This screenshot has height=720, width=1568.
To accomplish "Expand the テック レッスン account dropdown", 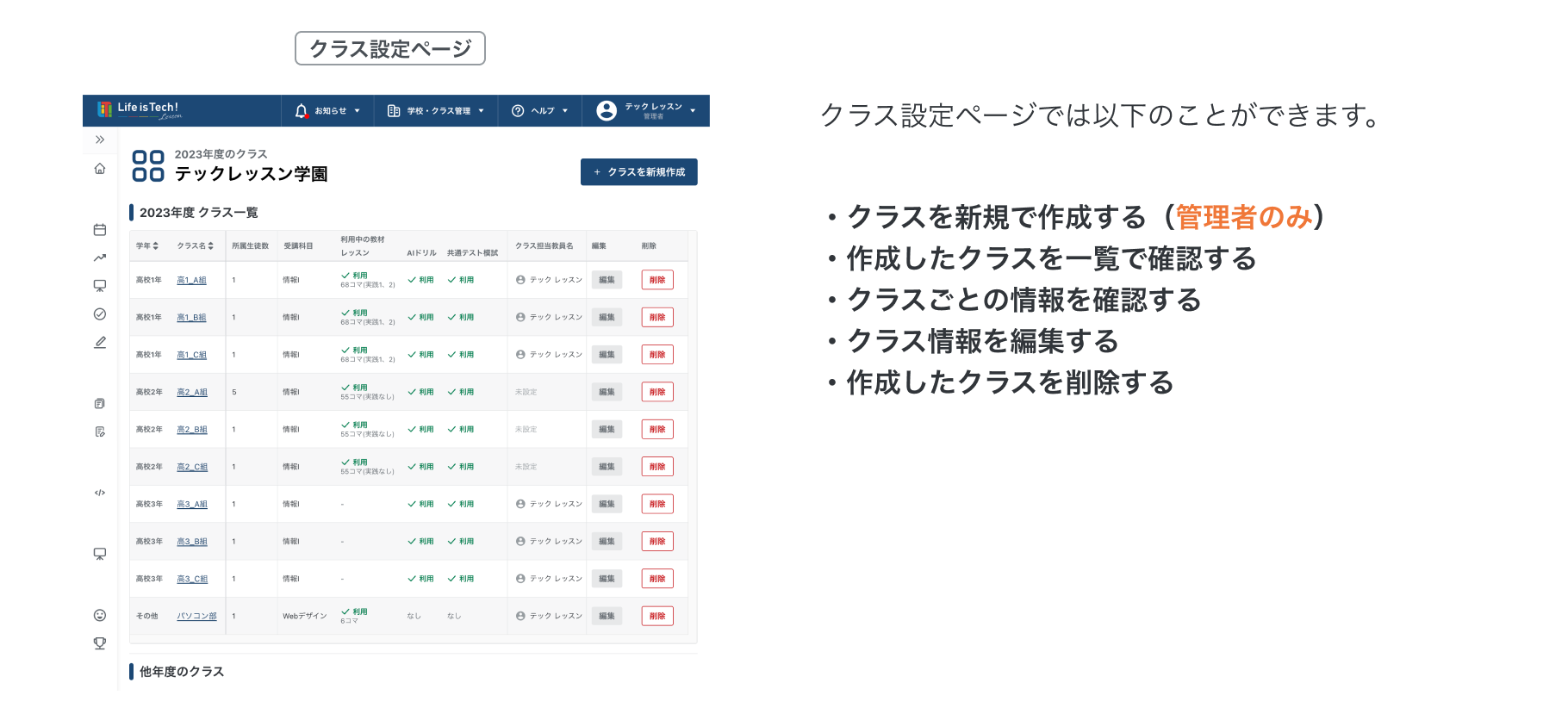I will (646, 111).
